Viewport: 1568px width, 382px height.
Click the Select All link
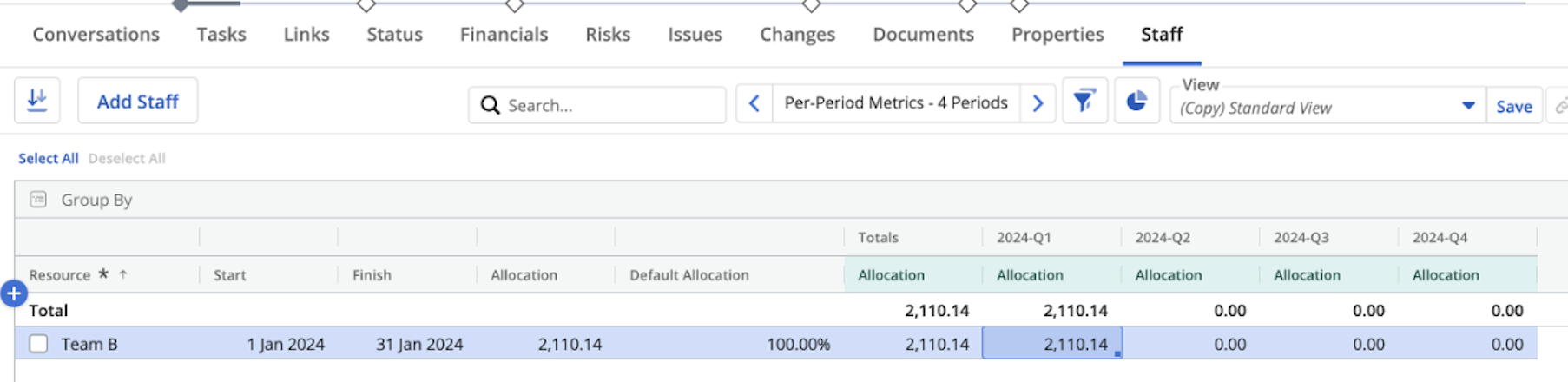(x=48, y=159)
